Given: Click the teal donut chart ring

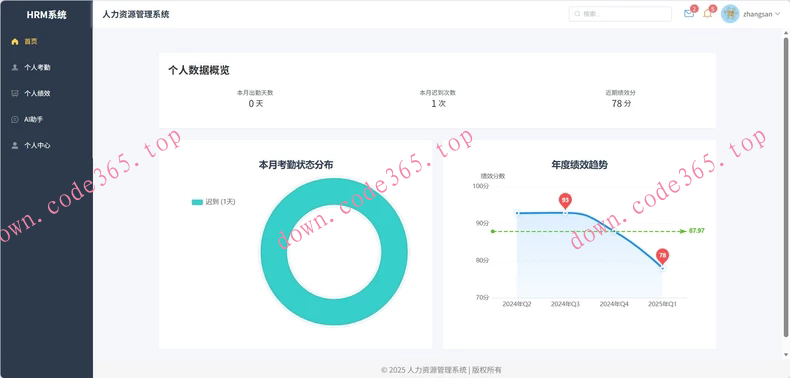Looking at the screenshot, I should point(275,252).
